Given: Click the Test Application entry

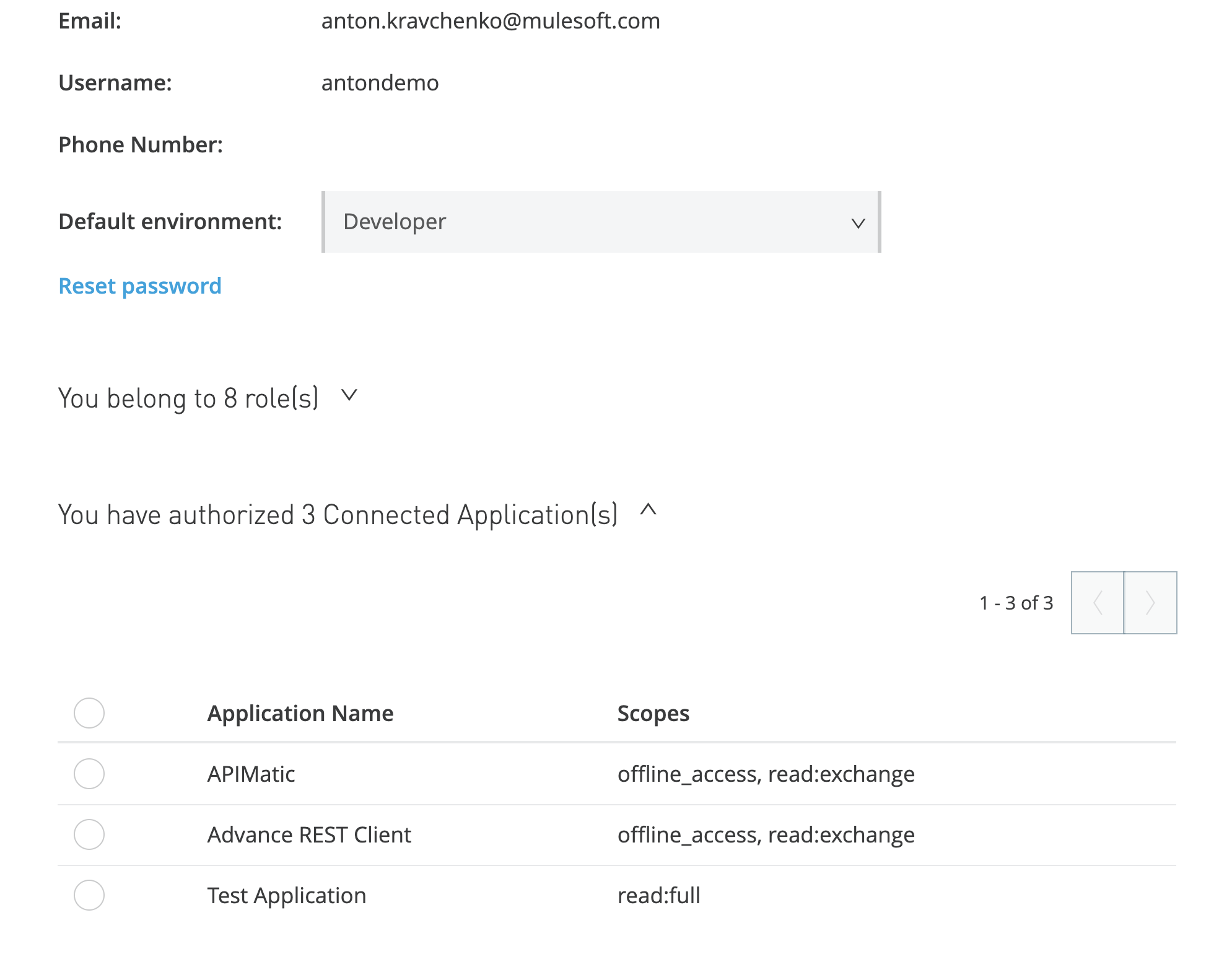Looking at the screenshot, I should pos(286,895).
